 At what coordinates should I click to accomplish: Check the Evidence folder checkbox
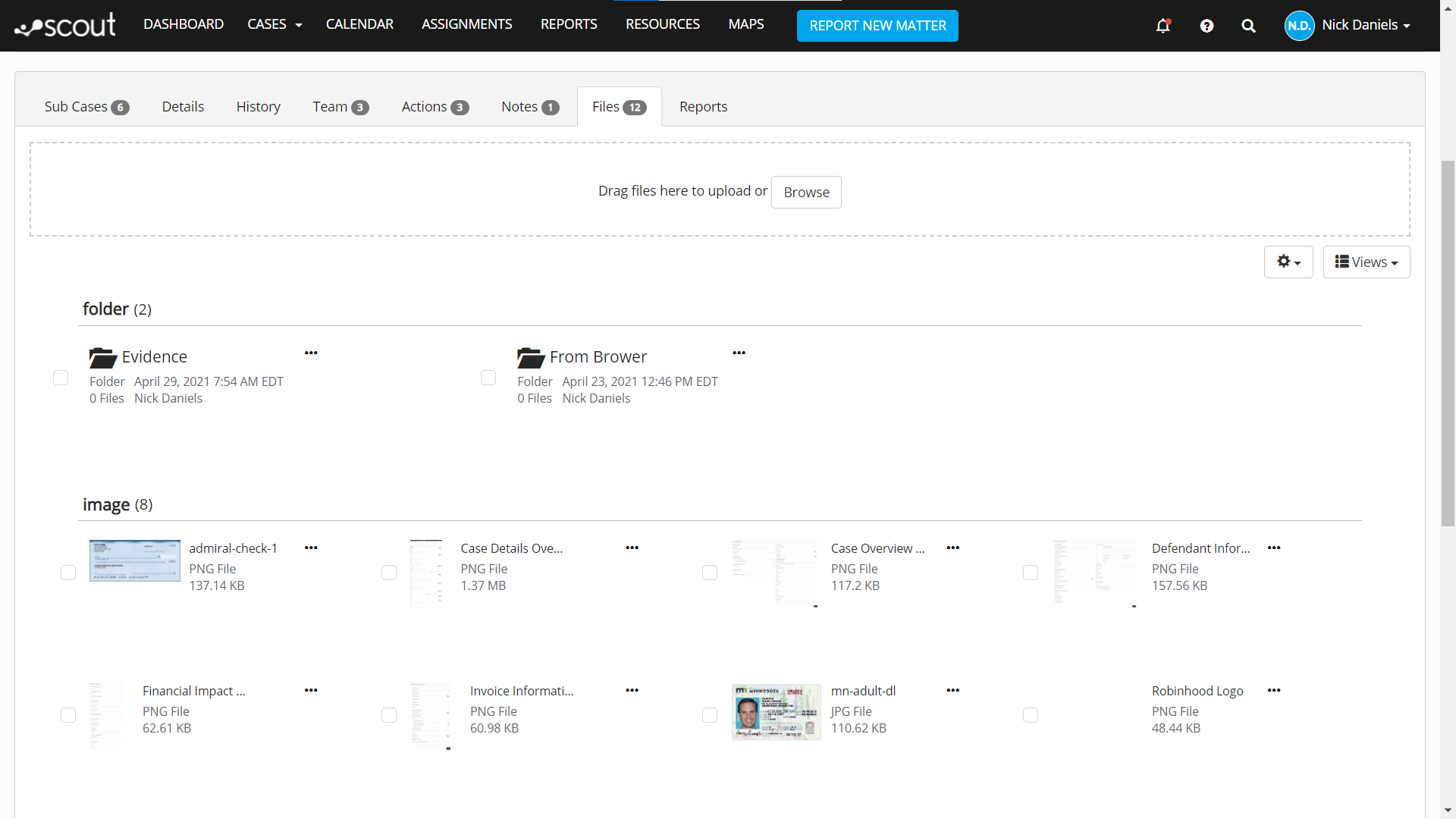[61, 377]
